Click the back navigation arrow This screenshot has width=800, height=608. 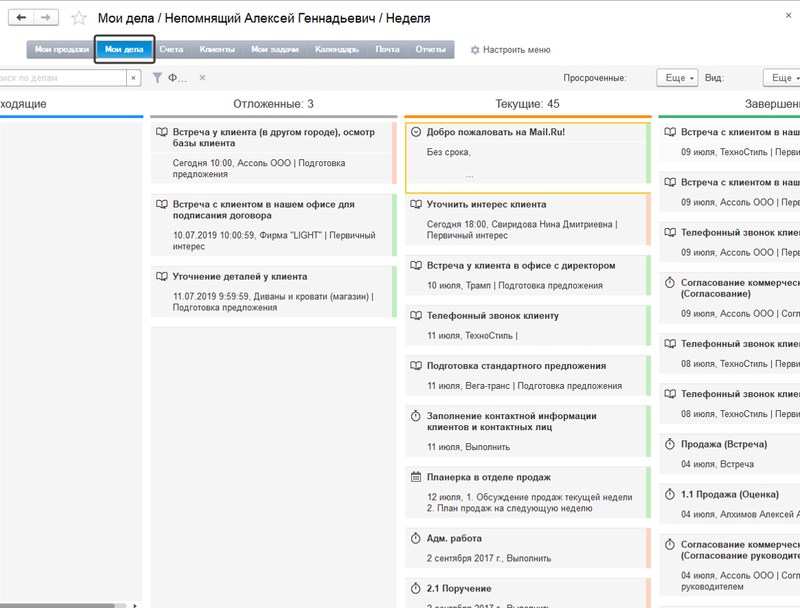(21, 18)
